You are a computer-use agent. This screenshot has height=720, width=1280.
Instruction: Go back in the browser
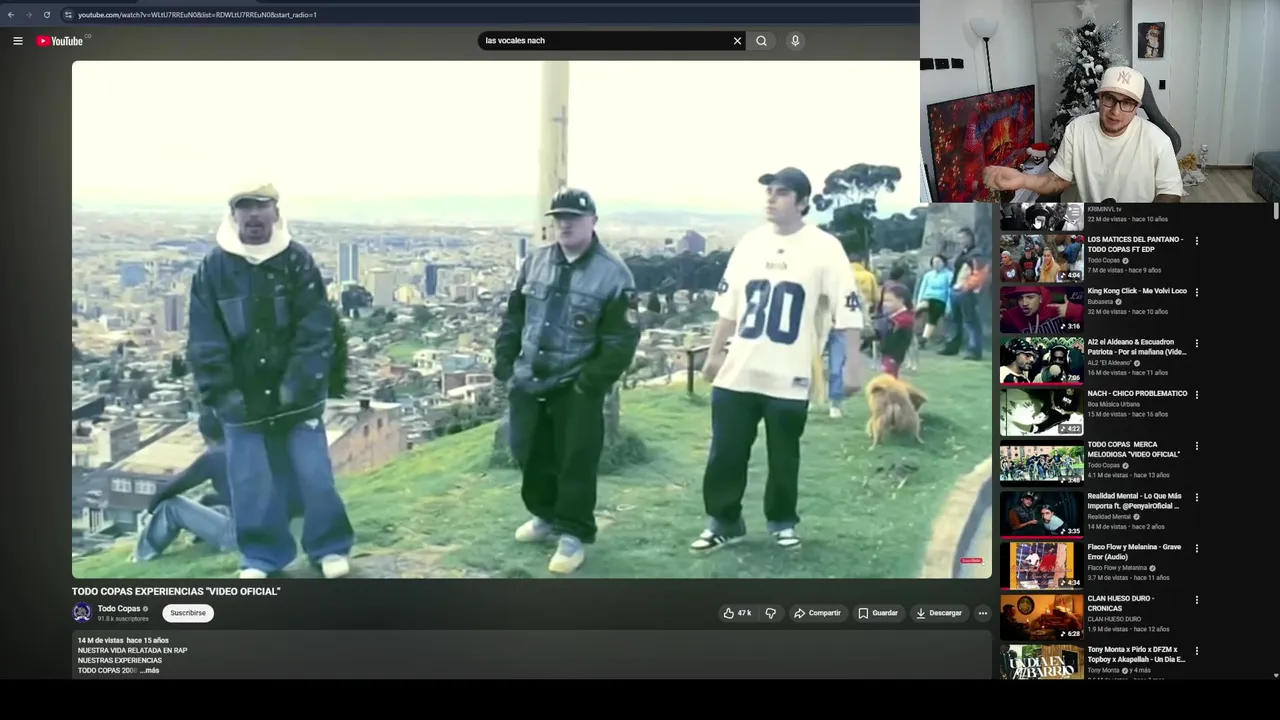click(x=11, y=15)
